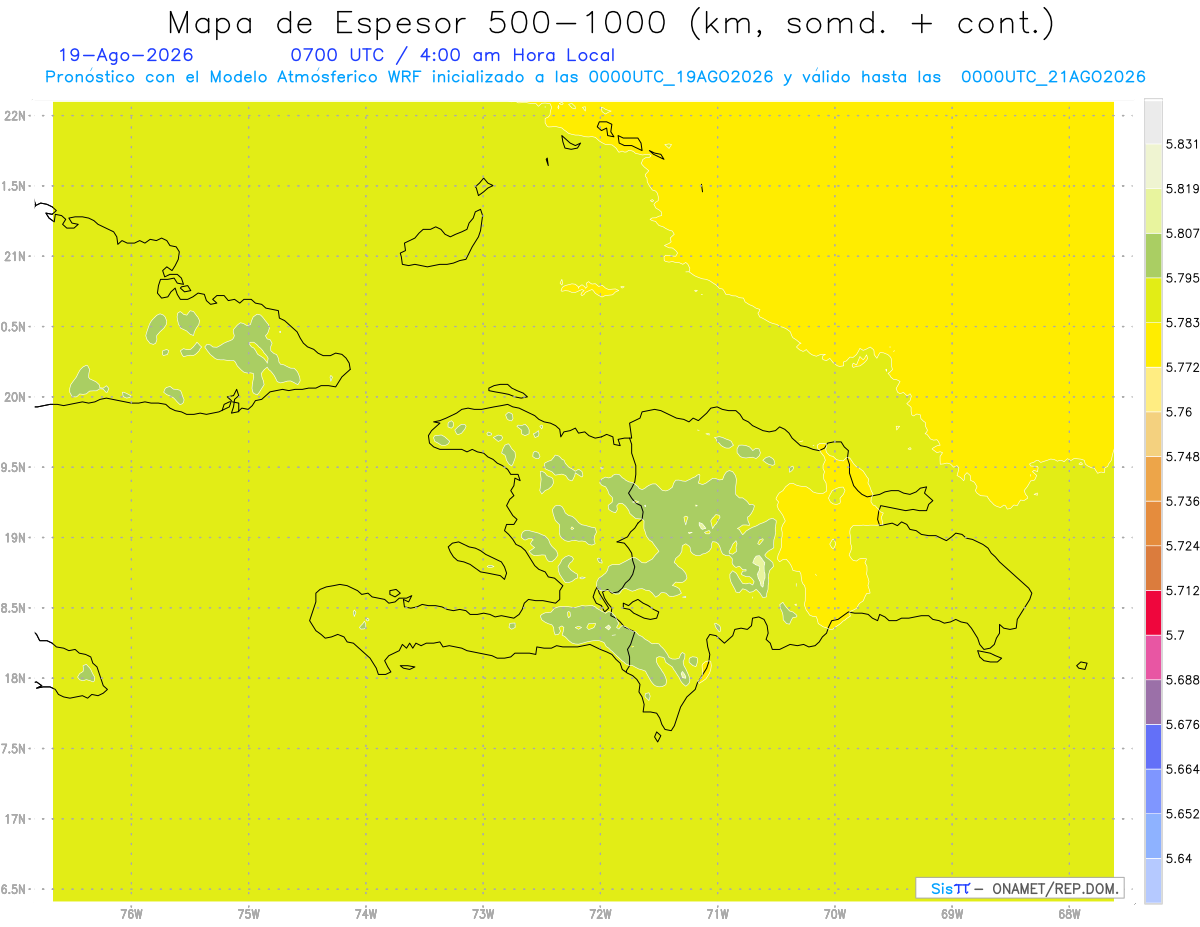Image resolution: width=1200 pixels, height=927 pixels.
Task: Click the longitude label 69W
Action: [952, 914]
